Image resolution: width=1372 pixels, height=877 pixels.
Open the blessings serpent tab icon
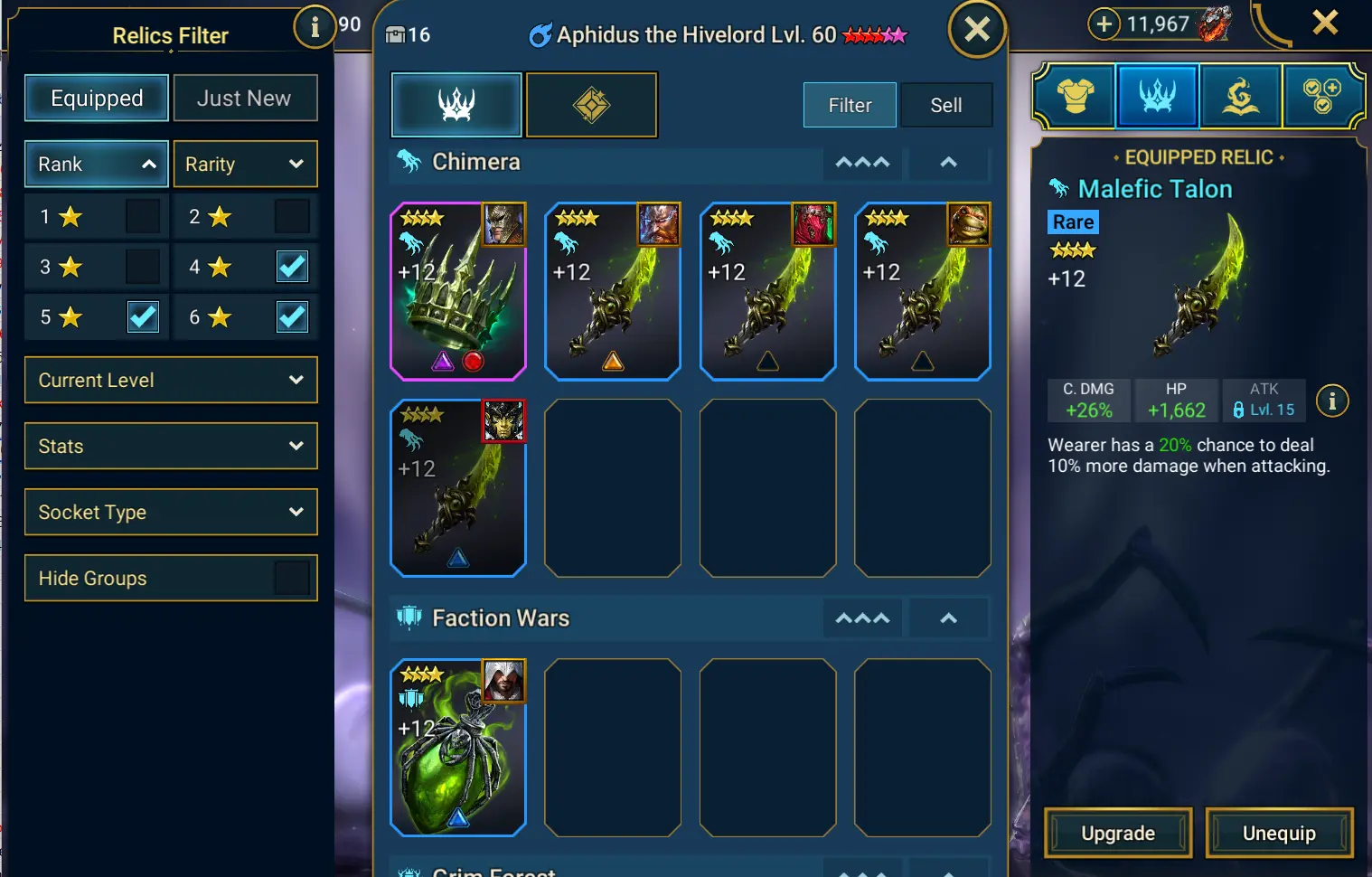[1240, 95]
